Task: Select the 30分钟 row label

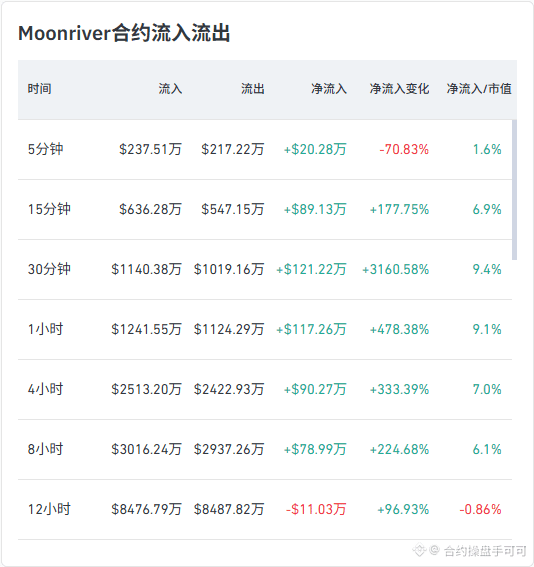Action: pyautogui.click(x=49, y=269)
